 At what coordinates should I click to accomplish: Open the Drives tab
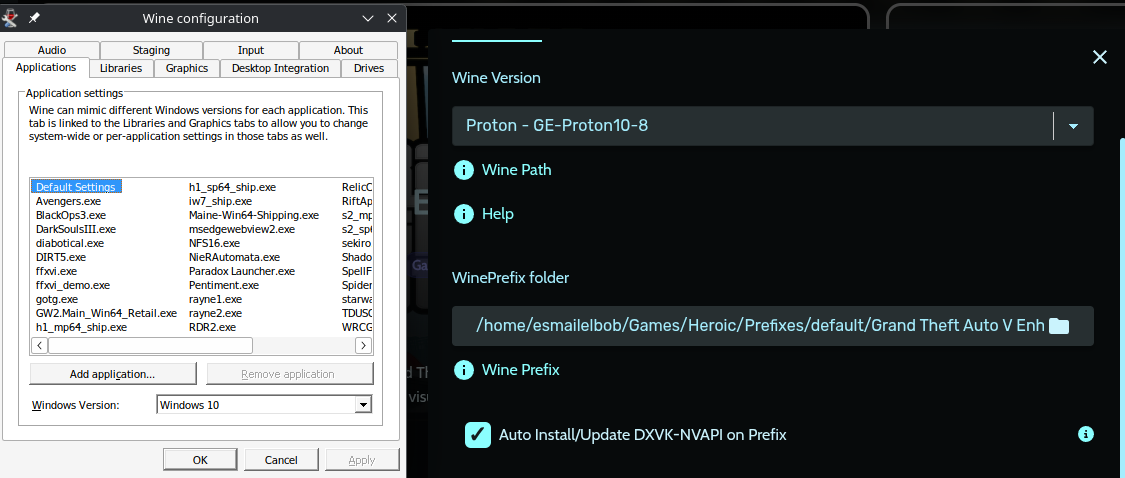tap(369, 68)
